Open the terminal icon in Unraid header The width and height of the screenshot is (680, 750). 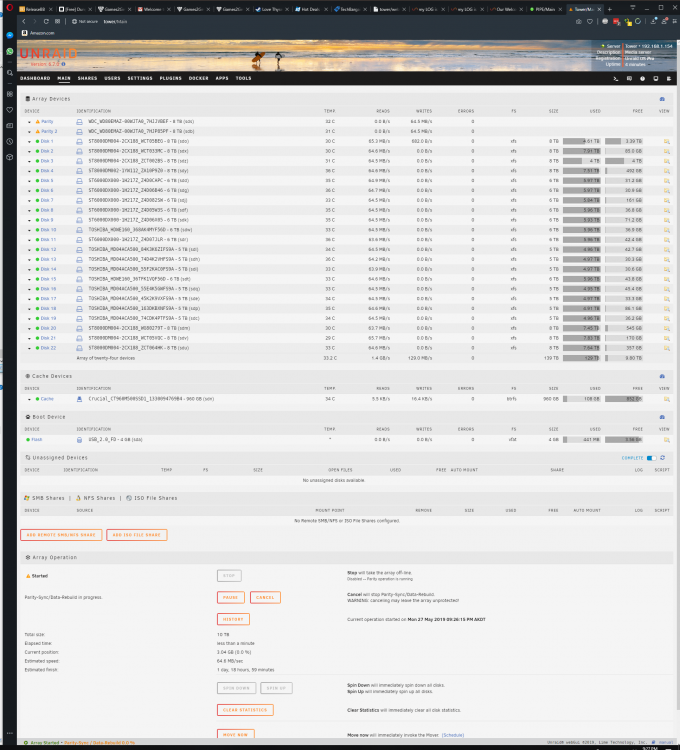coord(616,78)
